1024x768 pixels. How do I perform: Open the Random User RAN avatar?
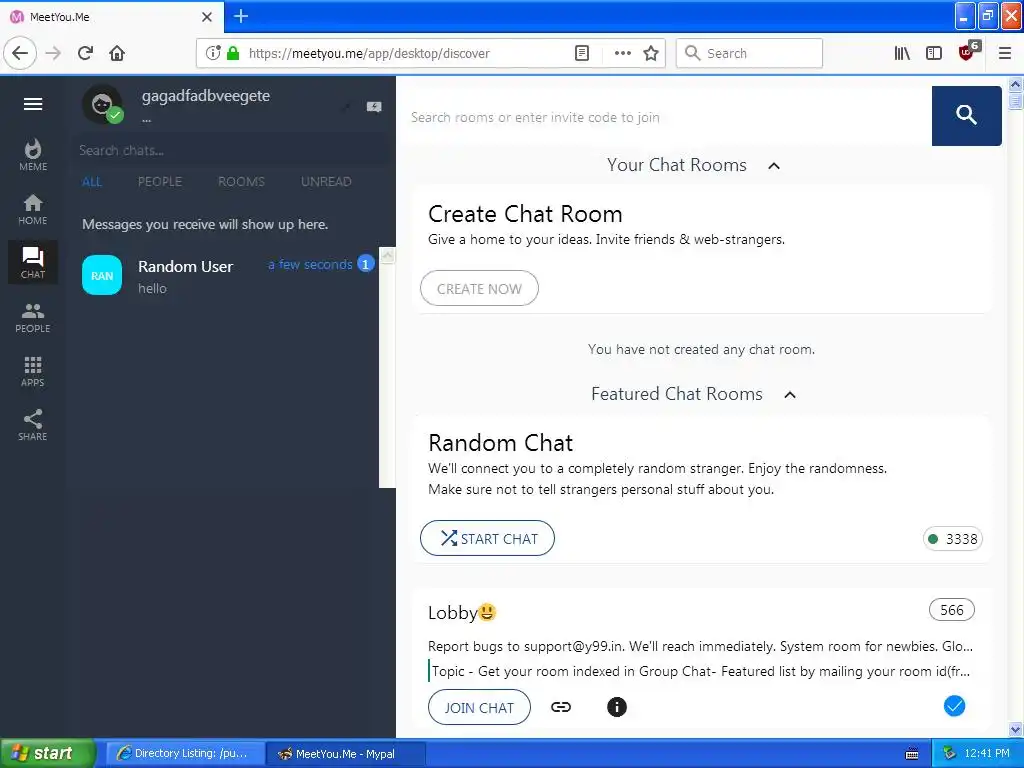point(102,275)
